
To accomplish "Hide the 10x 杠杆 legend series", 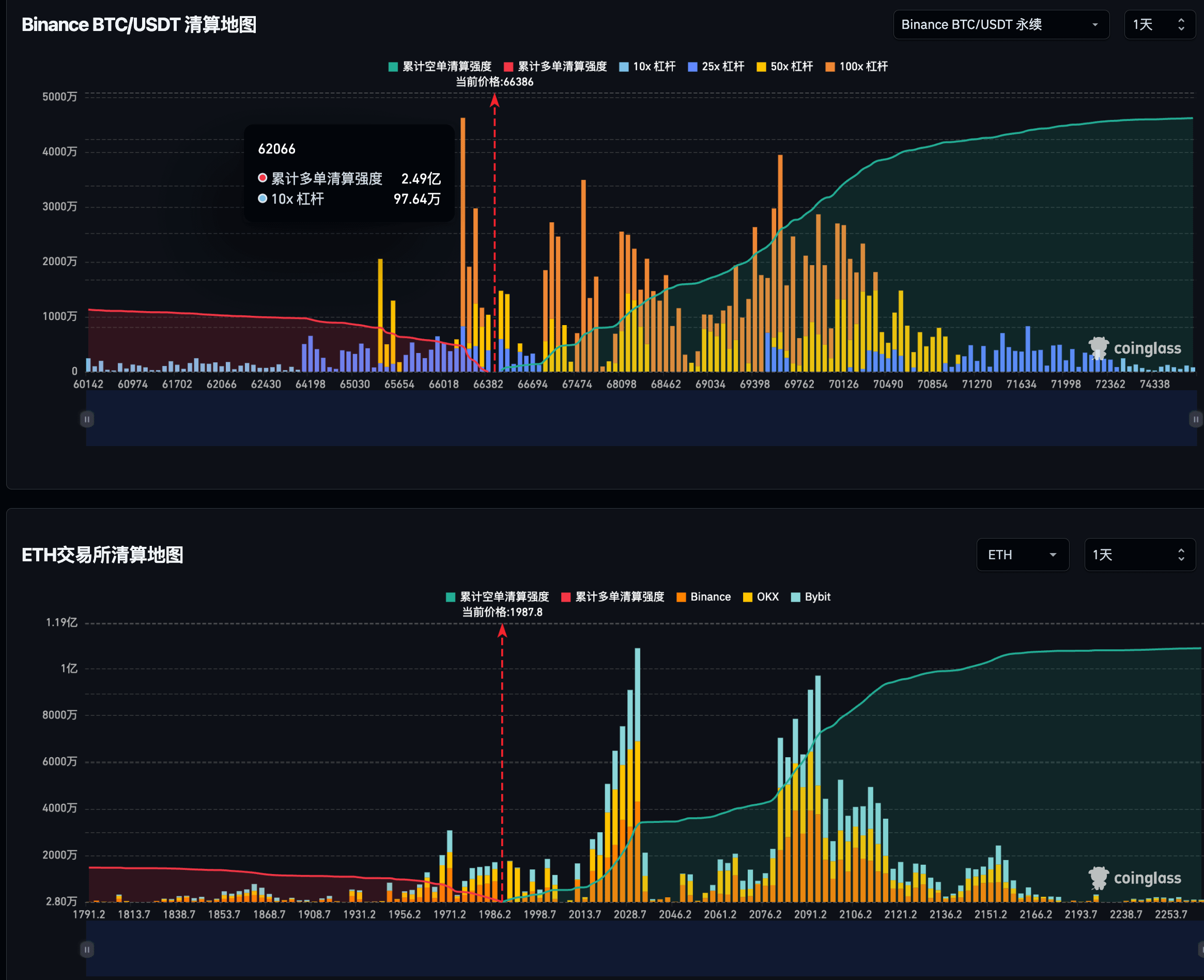I will (647, 67).
